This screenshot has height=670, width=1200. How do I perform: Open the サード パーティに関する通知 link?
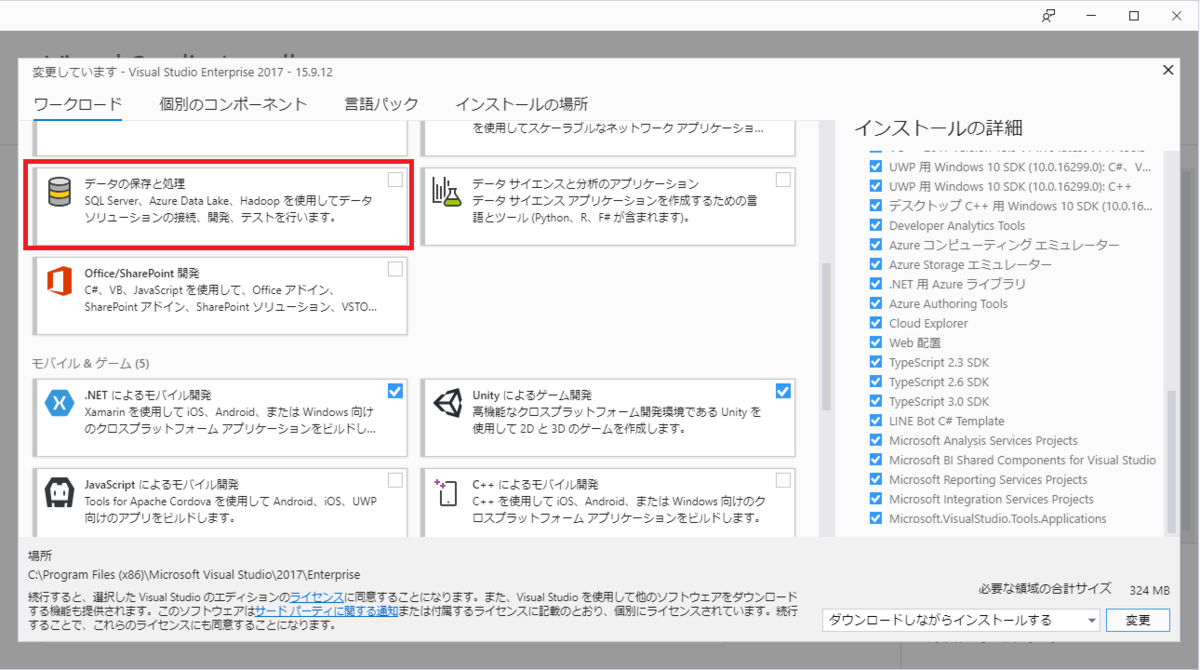[326, 610]
